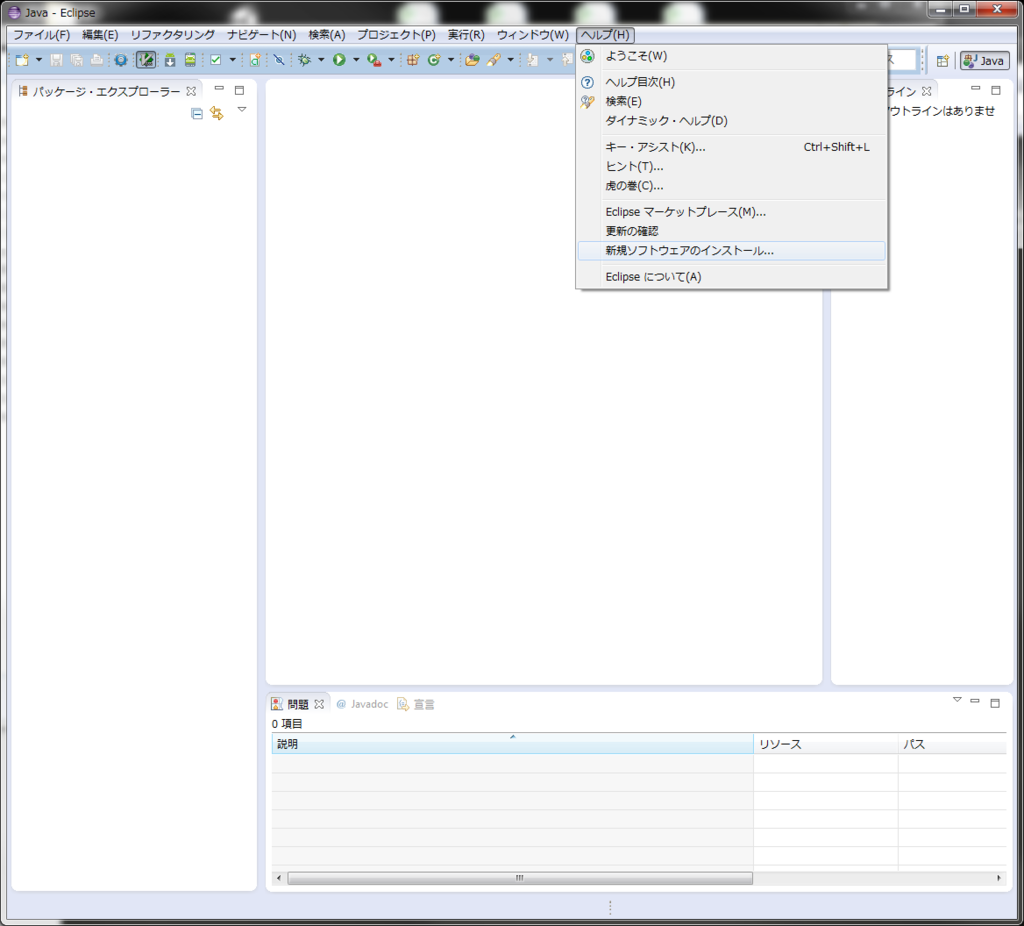Open the Debug configurations dropdown arrow
The width and height of the screenshot is (1024, 926).
point(321,60)
